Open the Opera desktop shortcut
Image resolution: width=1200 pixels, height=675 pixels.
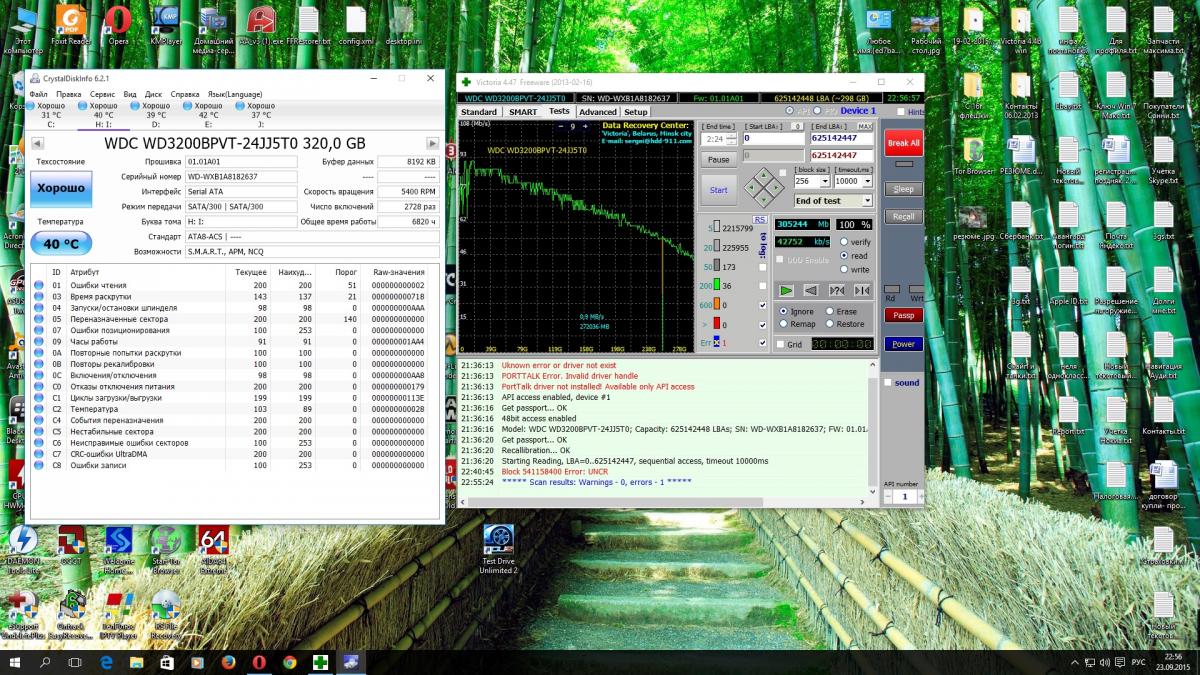pyautogui.click(x=118, y=26)
